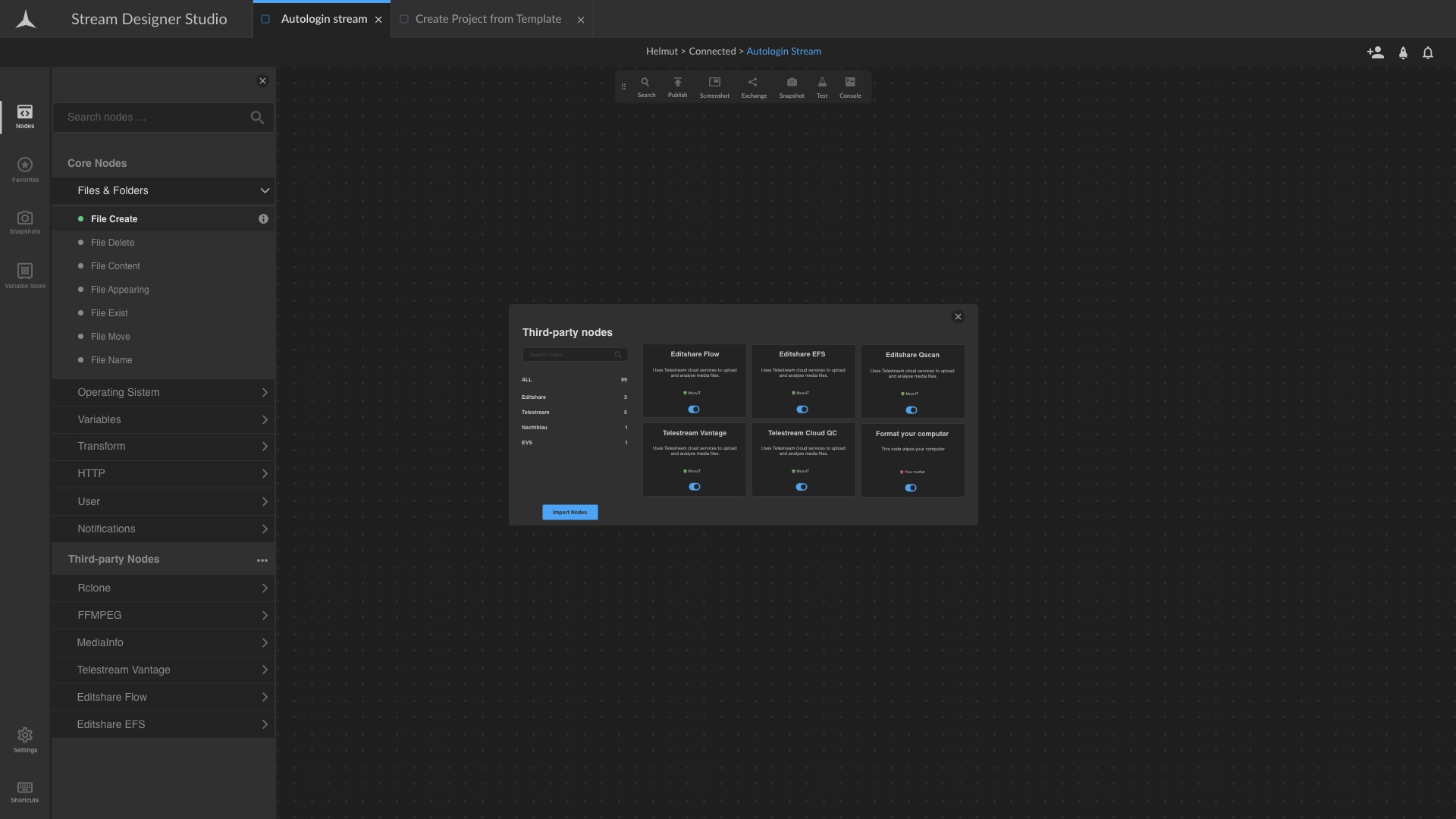1456x819 pixels.
Task: Click the Test flask icon
Action: (x=821, y=86)
